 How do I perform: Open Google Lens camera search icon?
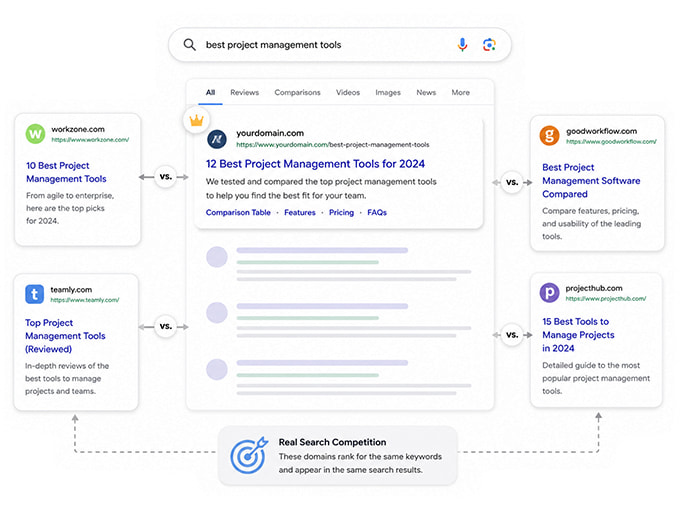489,45
